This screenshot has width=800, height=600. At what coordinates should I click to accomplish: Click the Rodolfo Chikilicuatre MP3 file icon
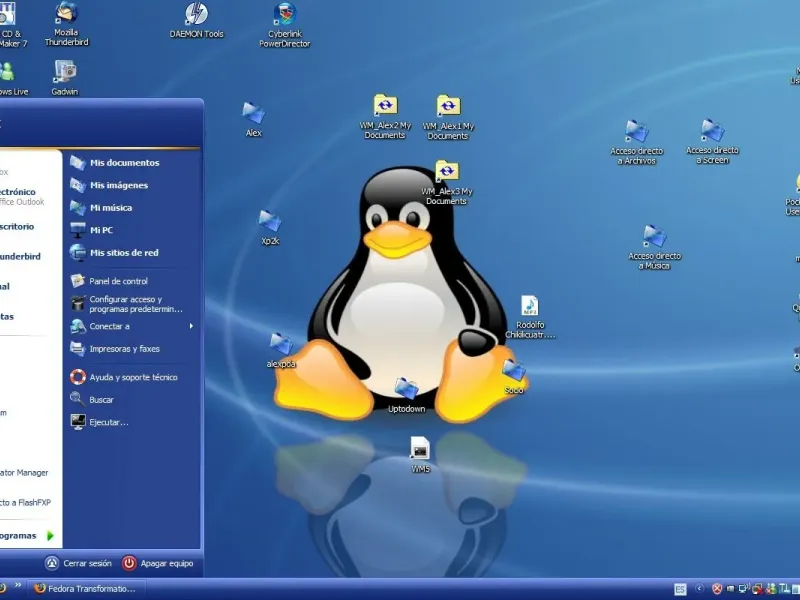tap(530, 306)
